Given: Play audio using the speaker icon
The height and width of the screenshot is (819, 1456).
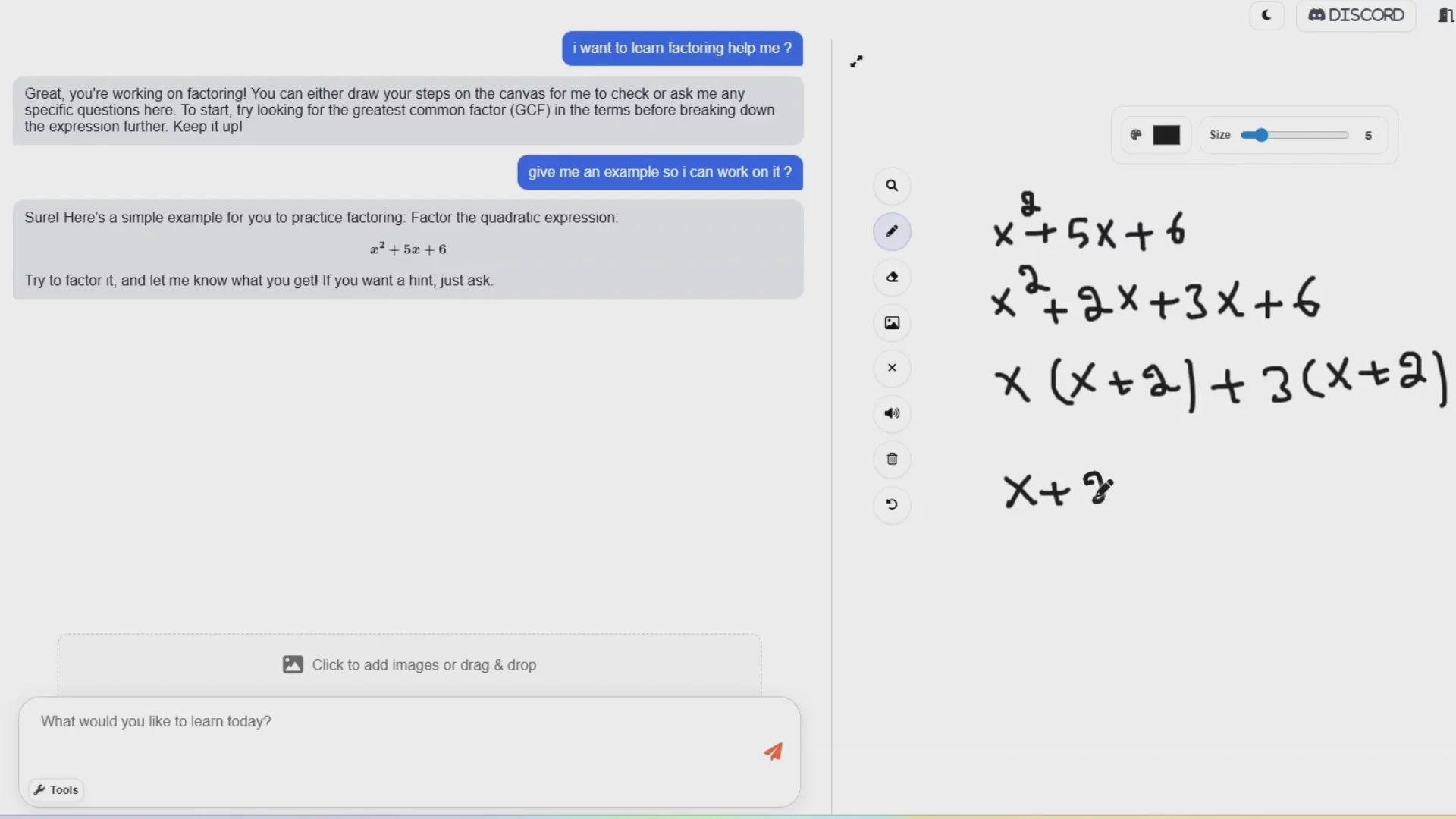Looking at the screenshot, I should tap(892, 413).
